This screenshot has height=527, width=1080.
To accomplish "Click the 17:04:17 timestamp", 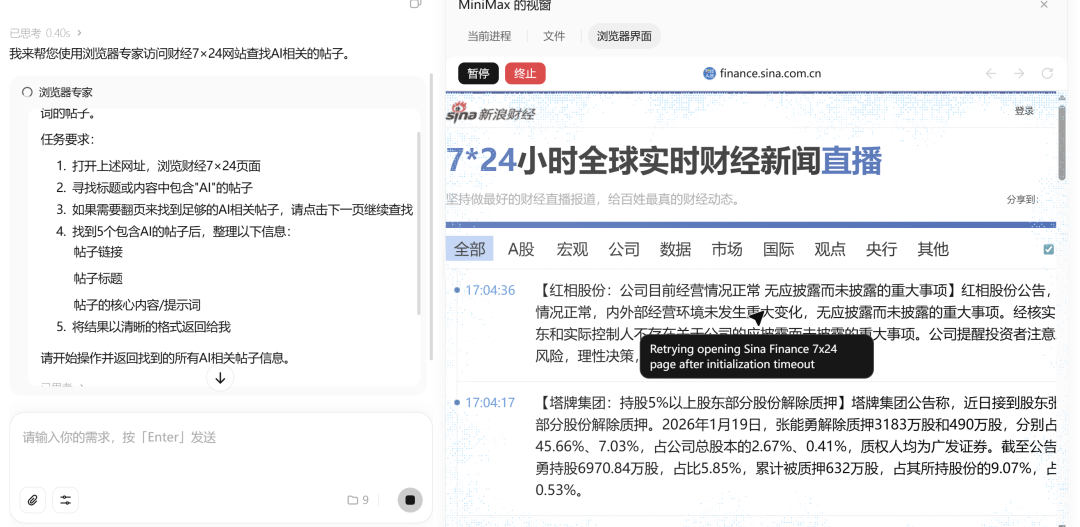I will click(490, 402).
